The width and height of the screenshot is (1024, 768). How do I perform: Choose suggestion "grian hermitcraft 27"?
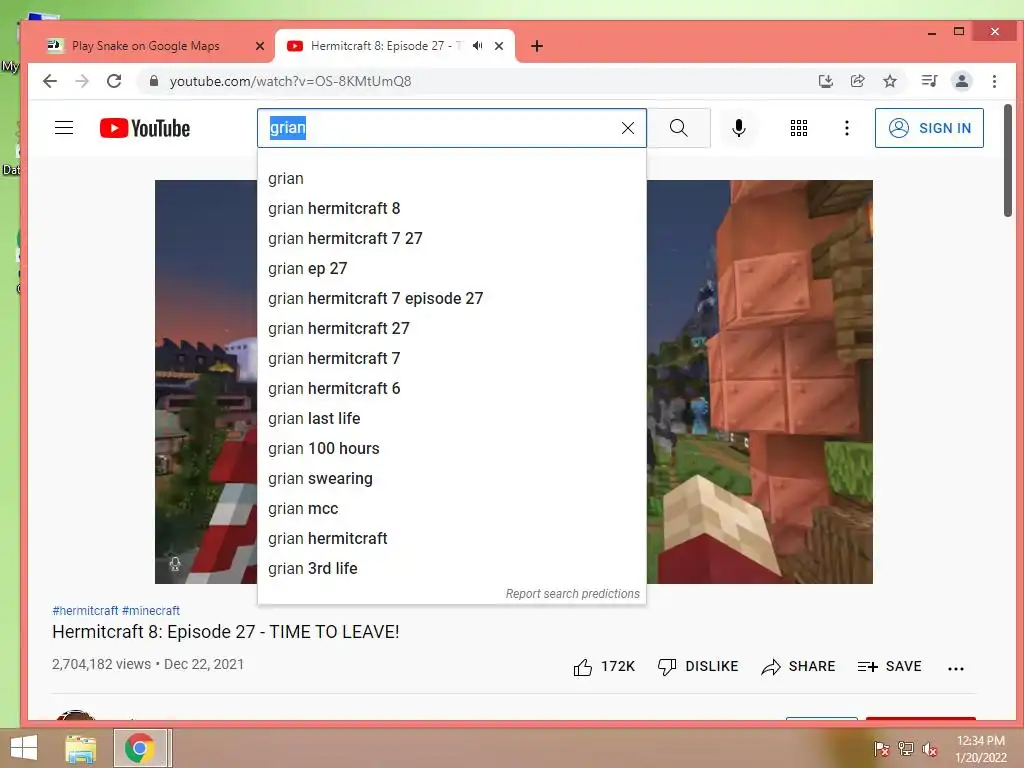click(x=451, y=328)
